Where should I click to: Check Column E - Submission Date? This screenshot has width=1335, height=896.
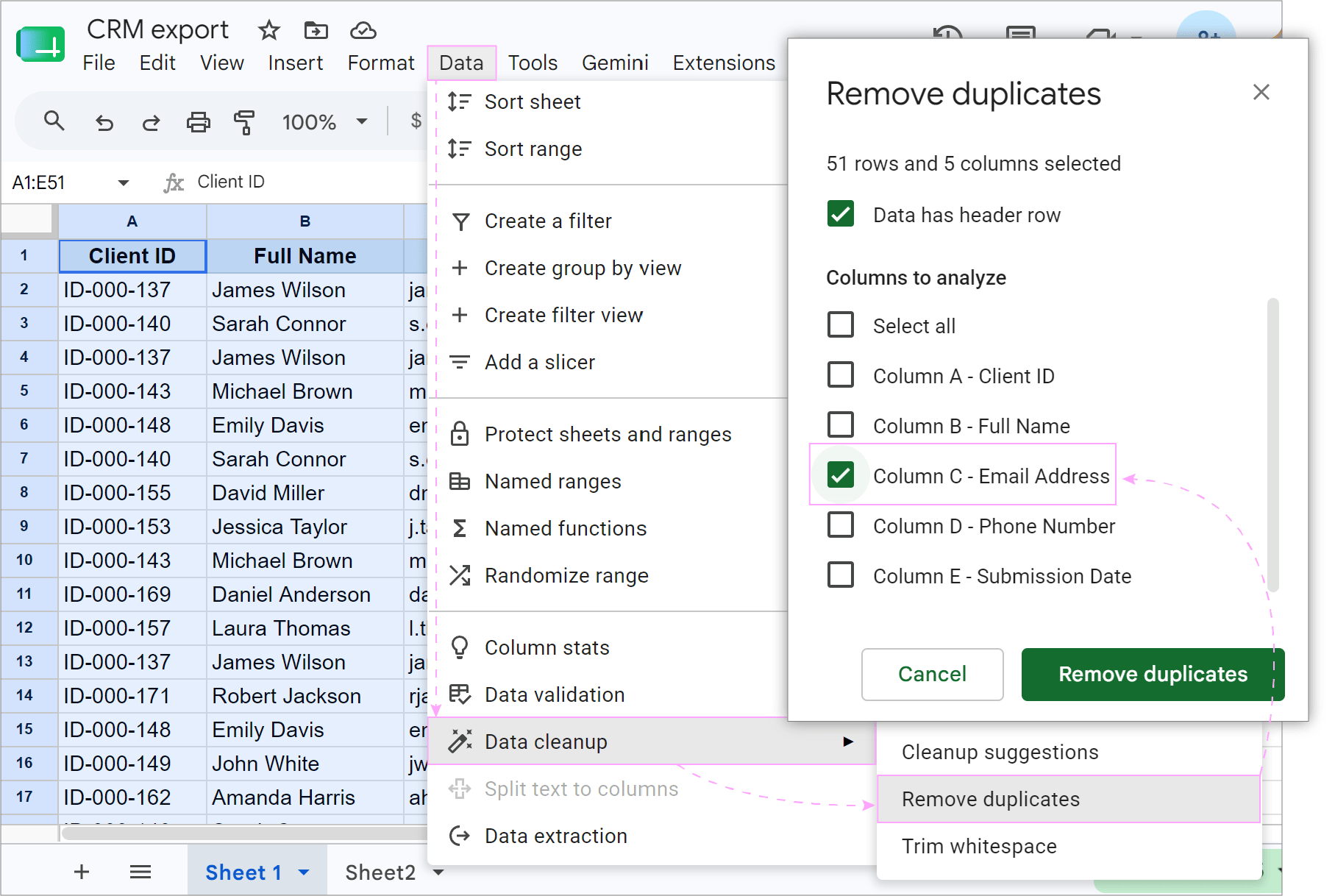click(x=841, y=575)
